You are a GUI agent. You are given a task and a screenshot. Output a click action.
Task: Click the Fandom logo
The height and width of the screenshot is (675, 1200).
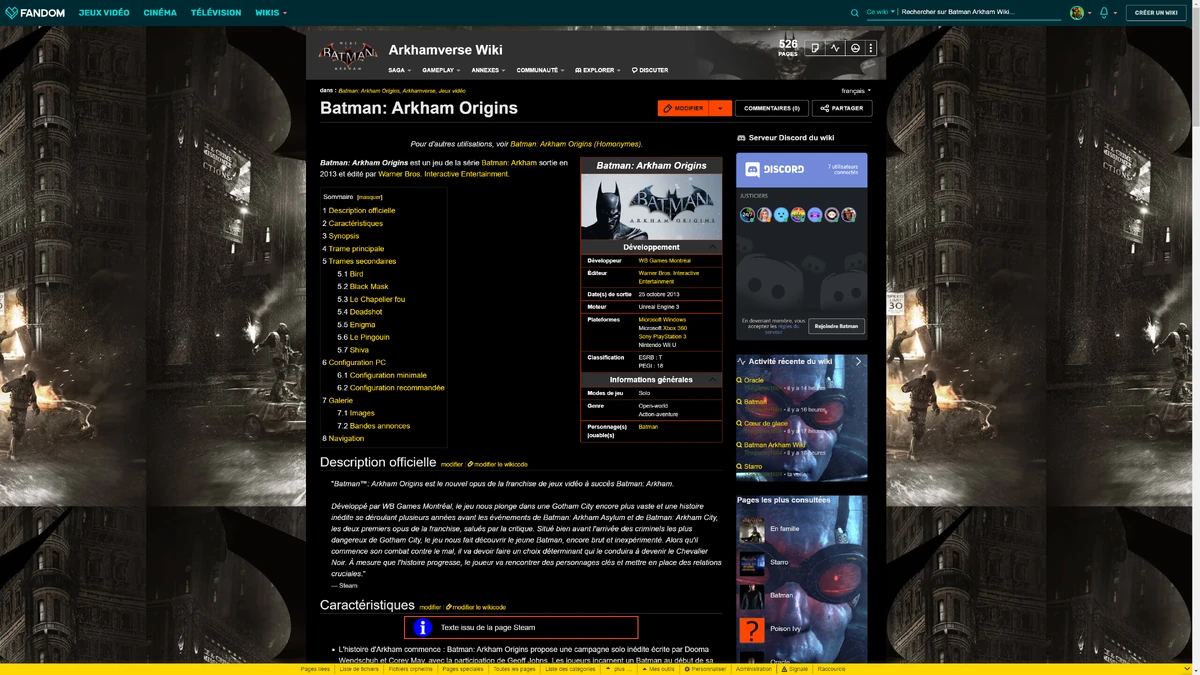point(33,12)
